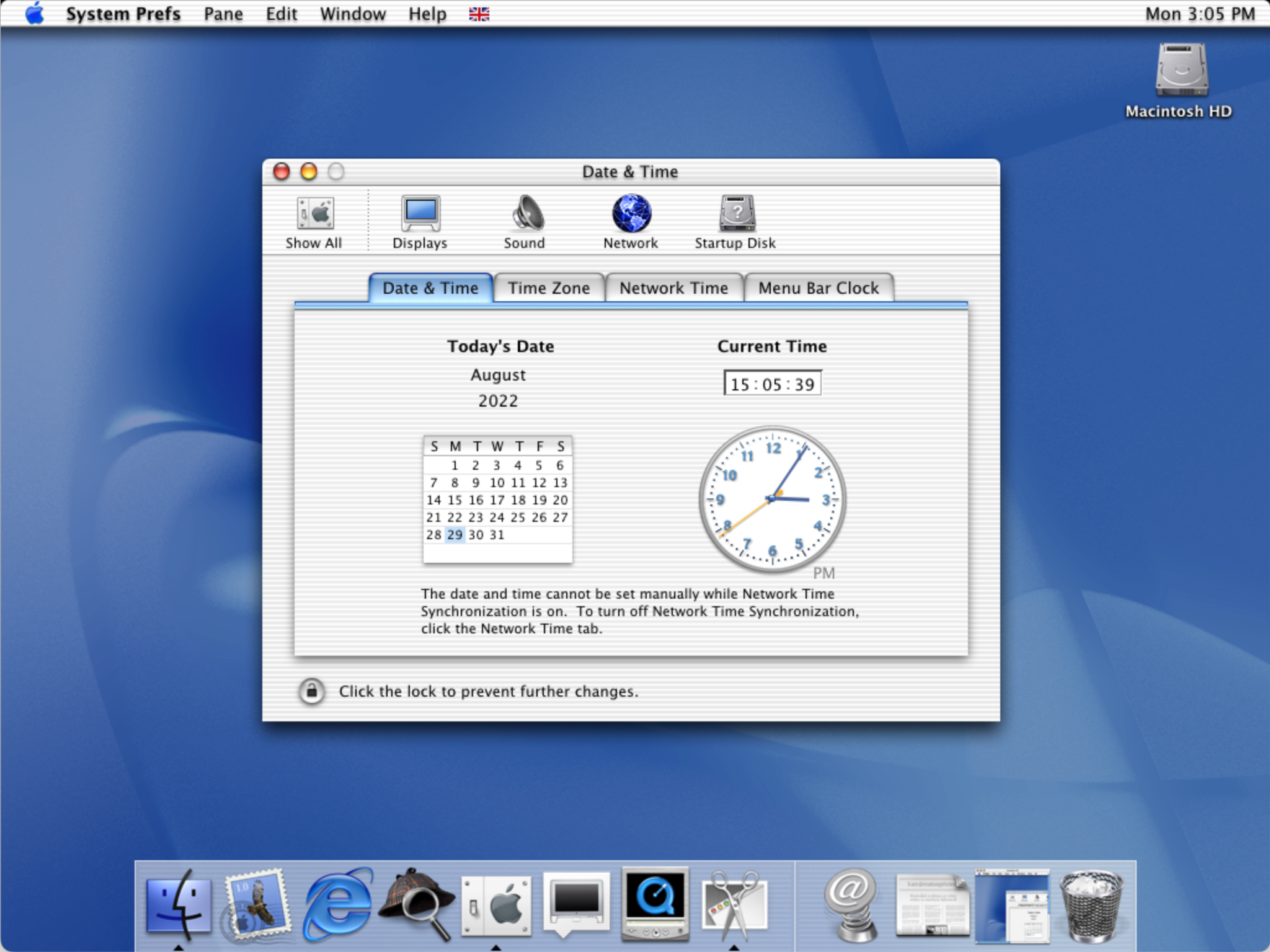Click the year label 2022
1270x952 pixels.
pyautogui.click(x=498, y=401)
